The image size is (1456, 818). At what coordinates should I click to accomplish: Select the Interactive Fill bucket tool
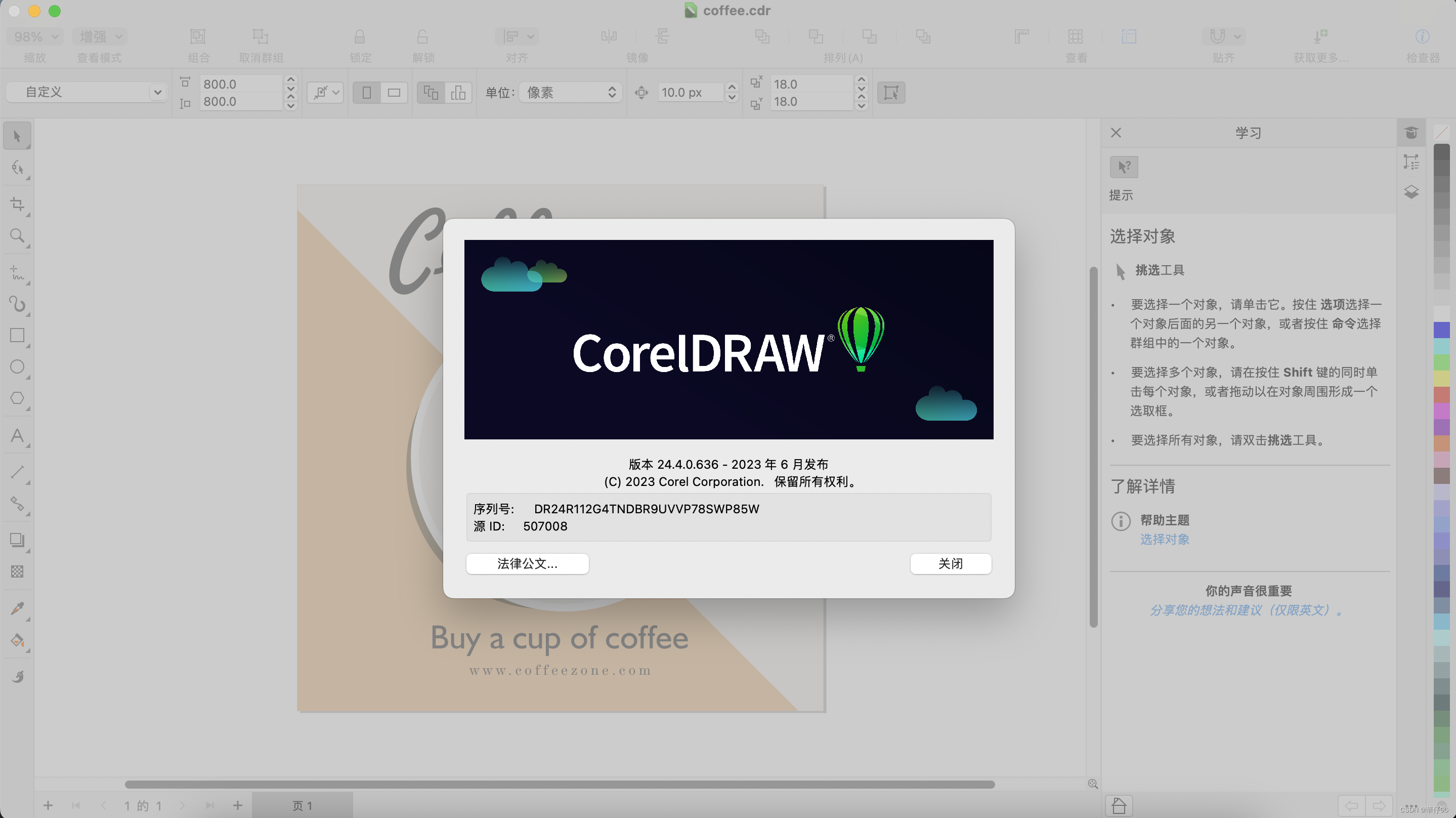pyautogui.click(x=17, y=641)
